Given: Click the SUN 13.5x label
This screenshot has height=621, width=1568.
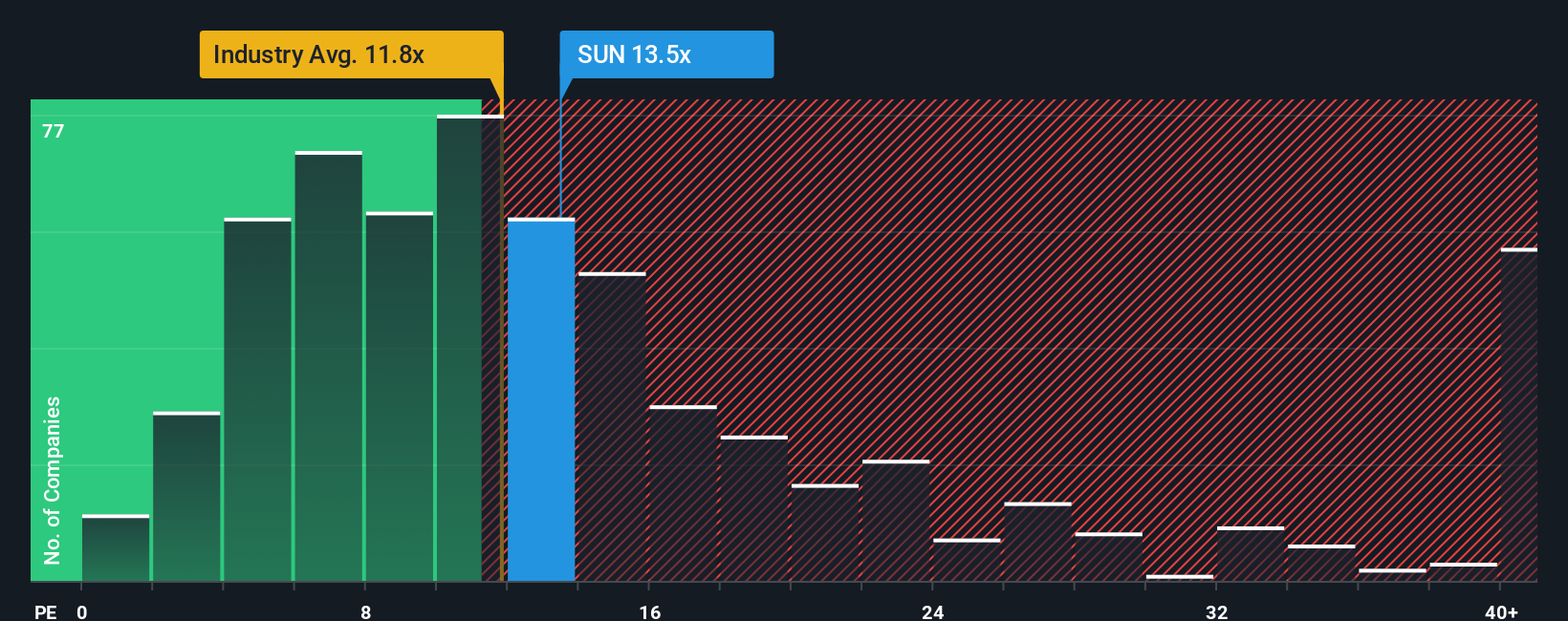Looking at the screenshot, I should [666, 54].
